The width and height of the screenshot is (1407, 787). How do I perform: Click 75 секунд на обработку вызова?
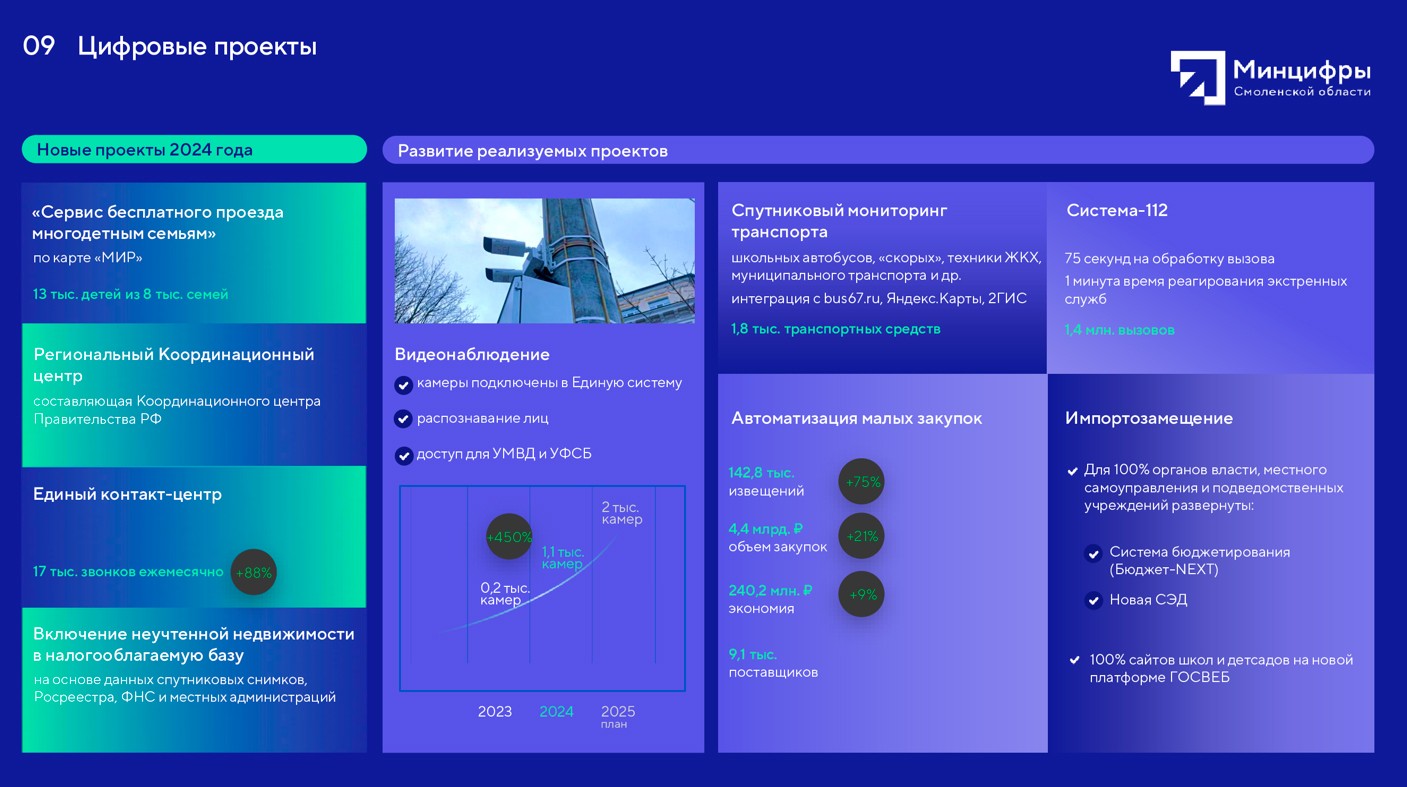coord(1170,258)
